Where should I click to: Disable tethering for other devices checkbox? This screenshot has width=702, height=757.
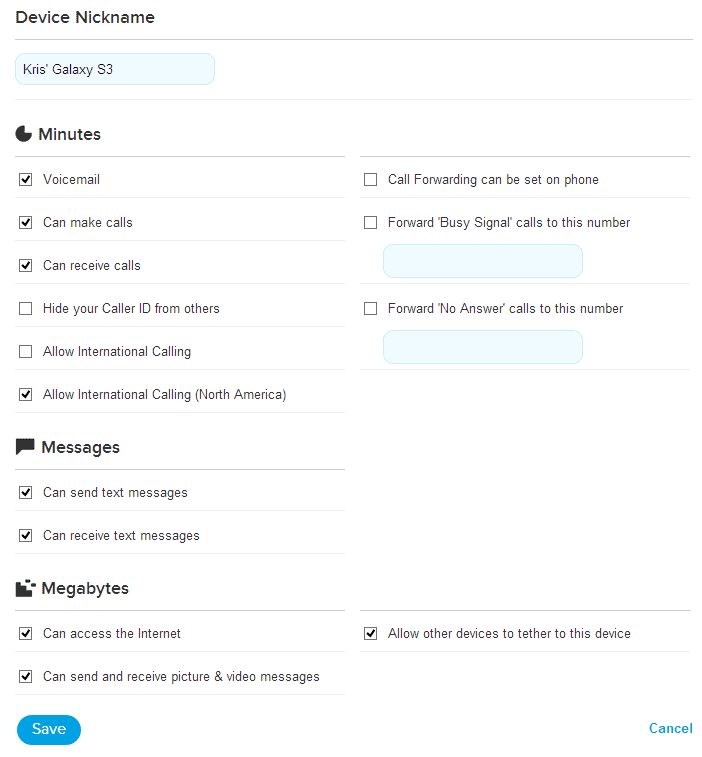click(370, 633)
